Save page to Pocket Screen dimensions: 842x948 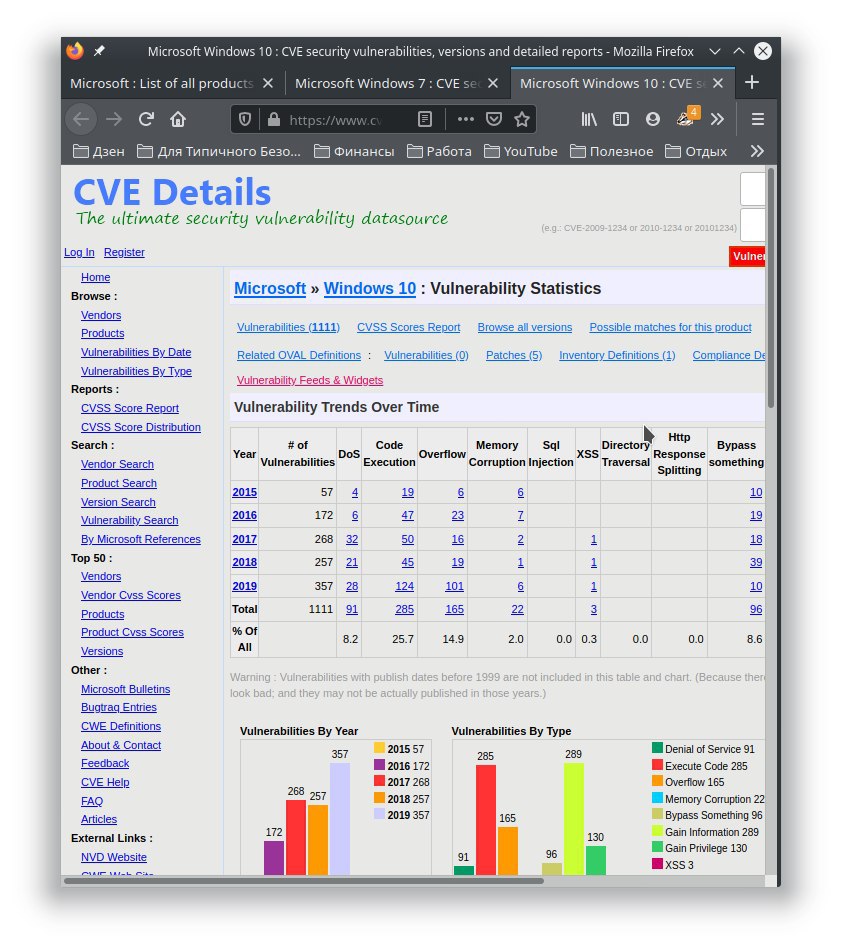tap(494, 119)
